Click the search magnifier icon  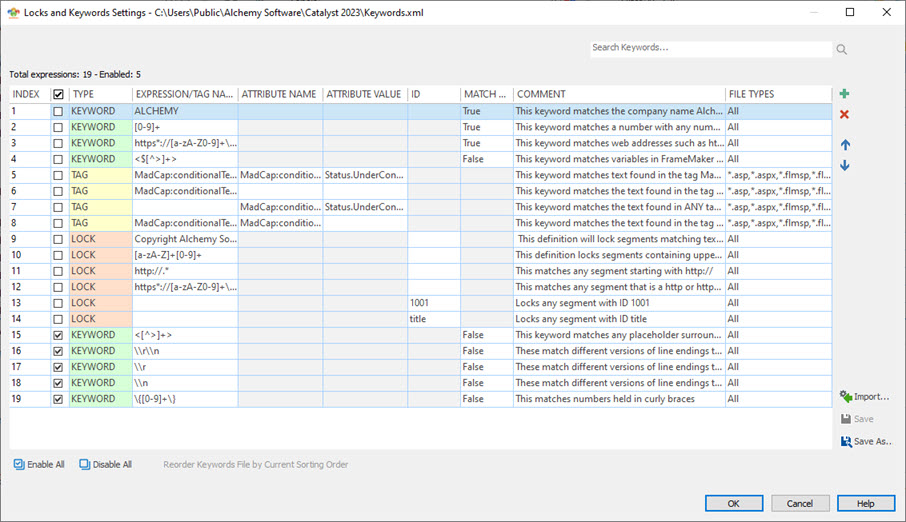(x=842, y=49)
